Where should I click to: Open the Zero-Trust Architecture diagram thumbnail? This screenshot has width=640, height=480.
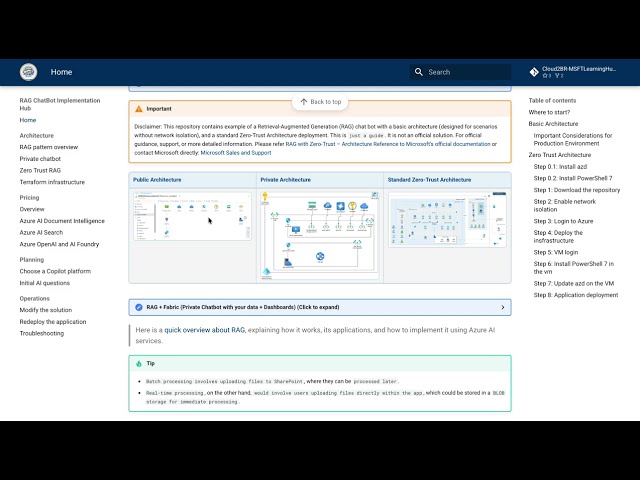click(x=447, y=219)
